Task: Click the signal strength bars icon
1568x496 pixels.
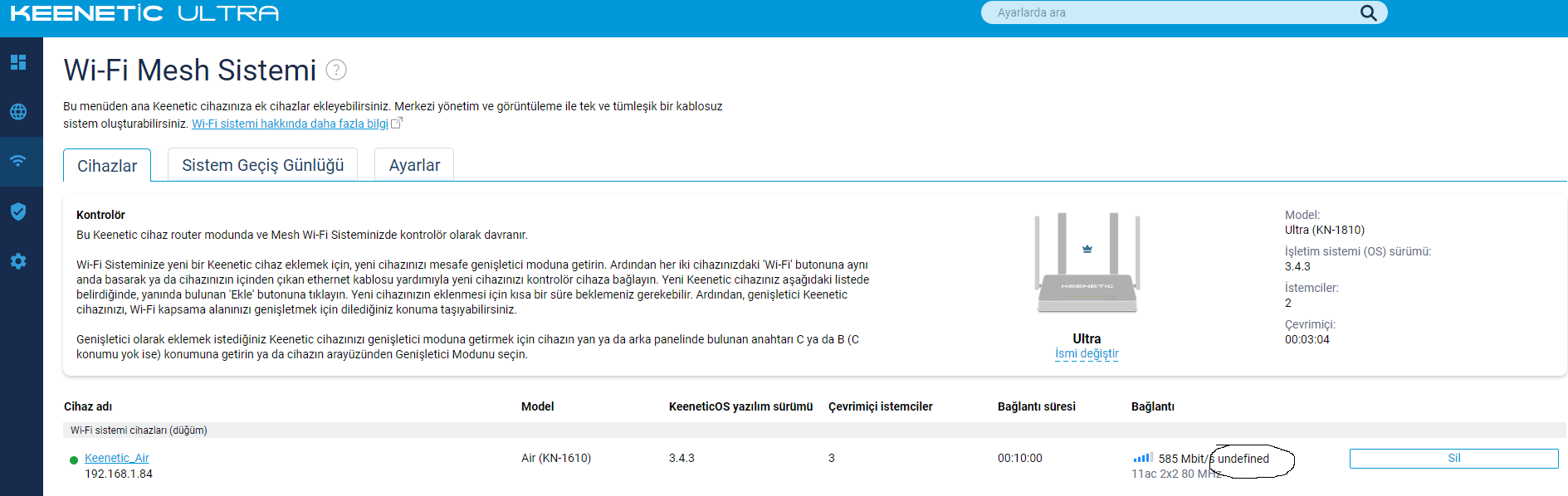Action: click(x=1143, y=458)
